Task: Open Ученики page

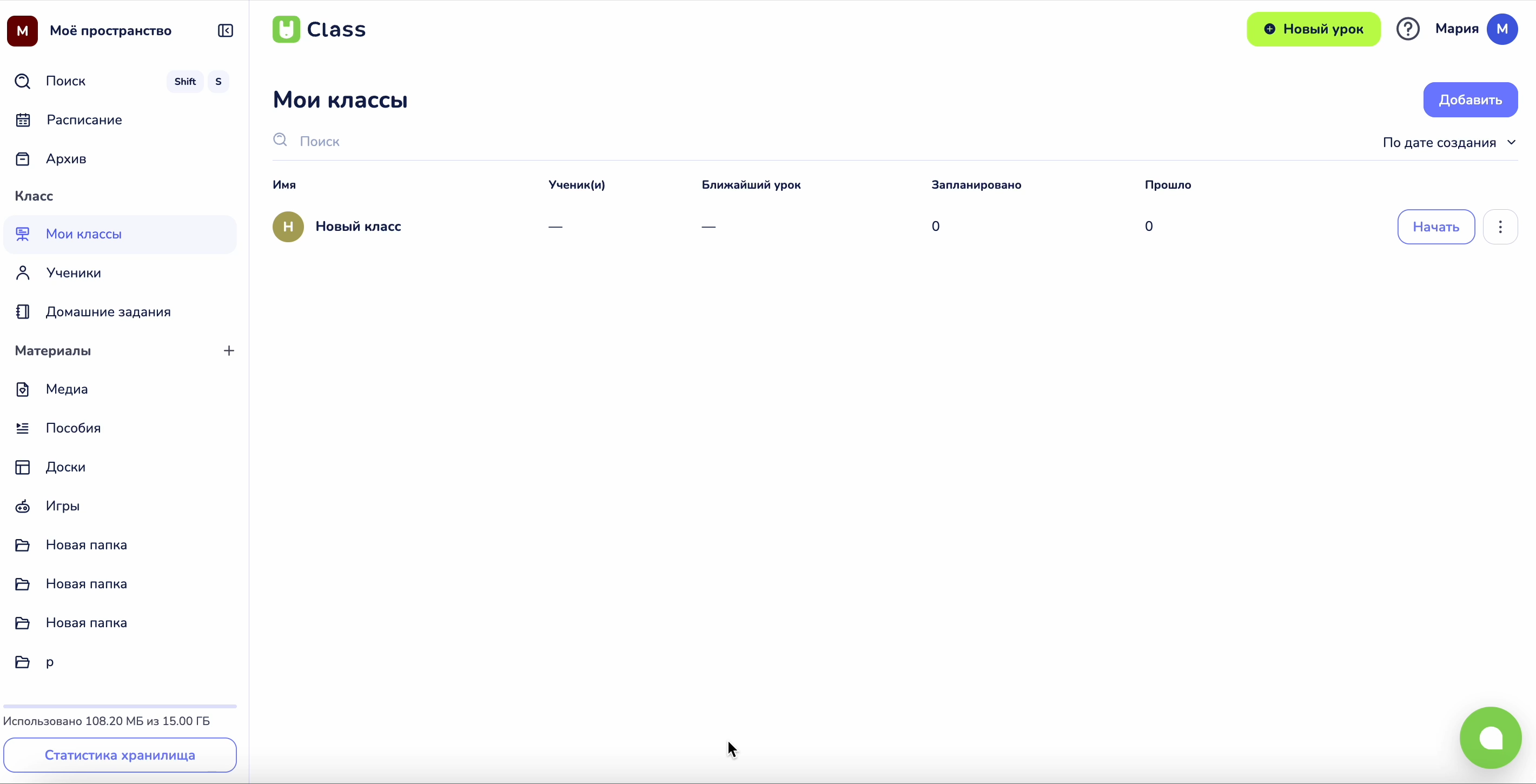Action: 74,273
